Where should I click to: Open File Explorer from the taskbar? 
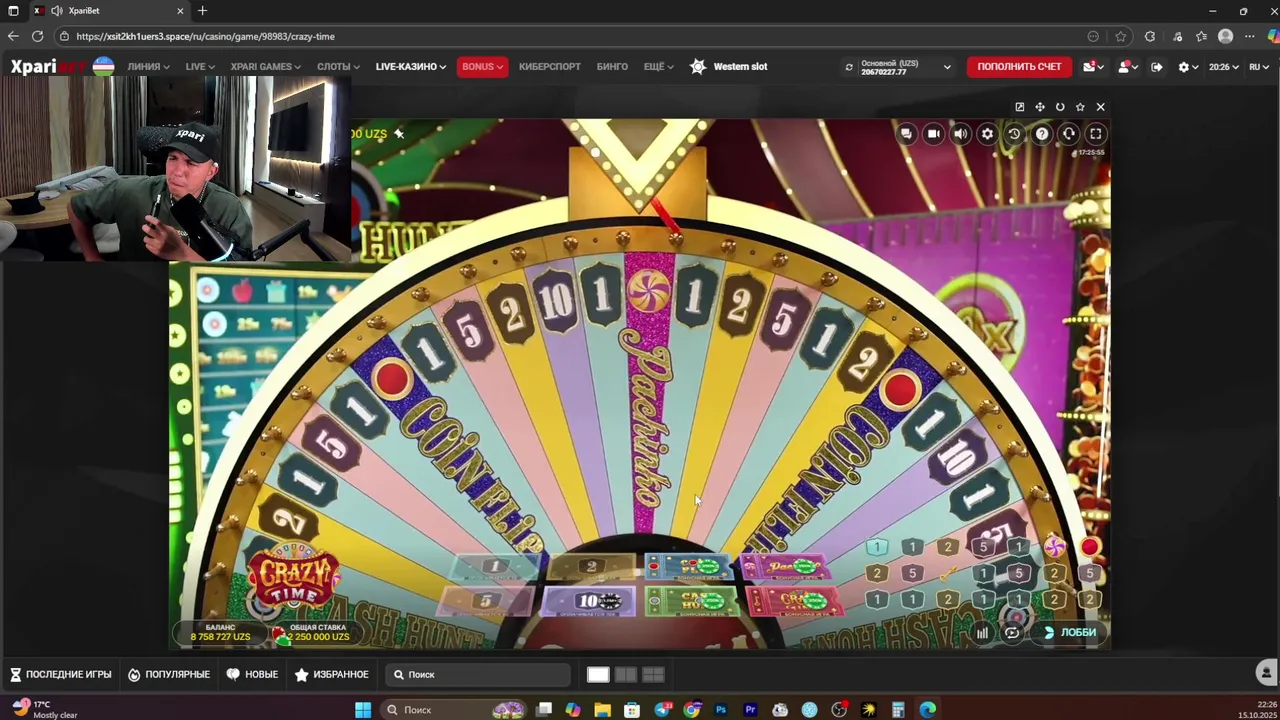pyautogui.click(x=602, y=710)
